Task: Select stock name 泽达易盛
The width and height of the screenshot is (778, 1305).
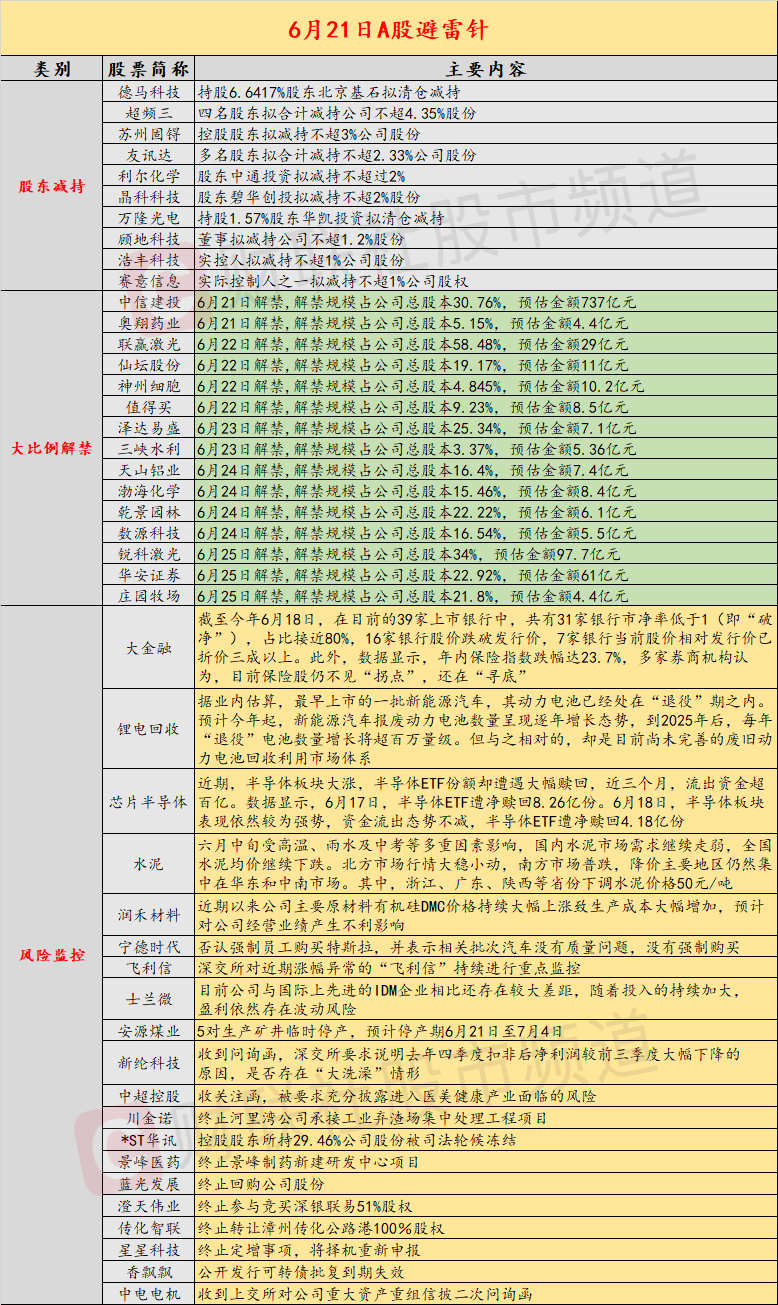Action: 148,428
